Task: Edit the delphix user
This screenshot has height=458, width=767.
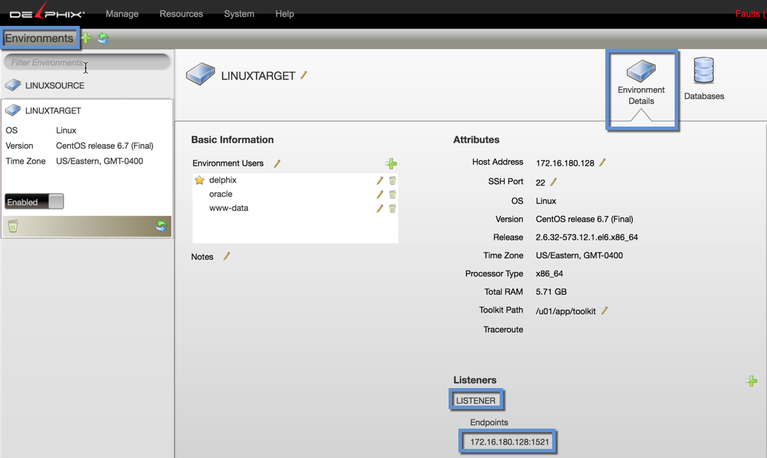Action: (380, 181)
